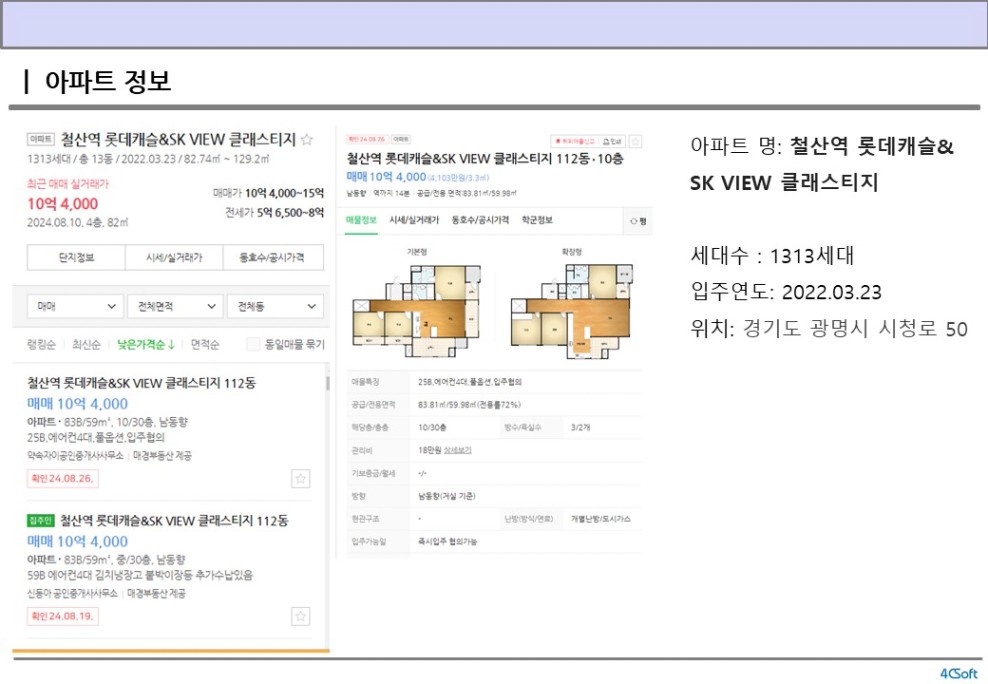Click the 허위매물신고 report button
This screenshot has height=684, width=988.
tap(574, 141)
